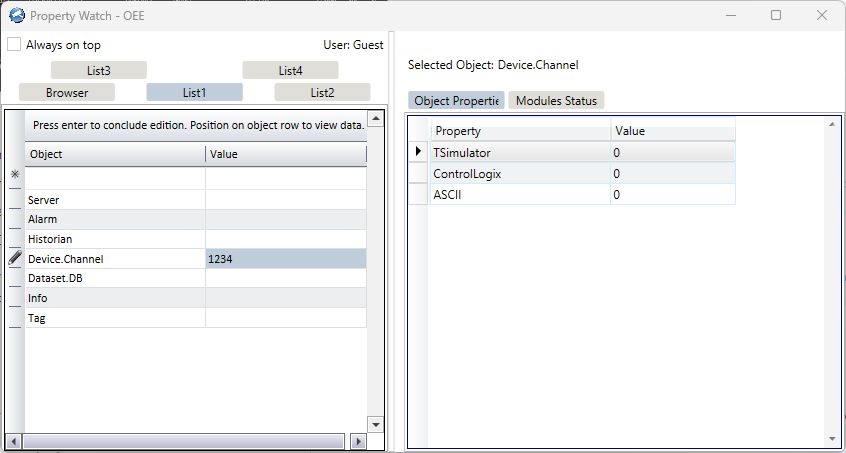Click the scroll-down arrow of the object list
The image size is (846, 453).
pyautogui.click(x=376, y=424)
